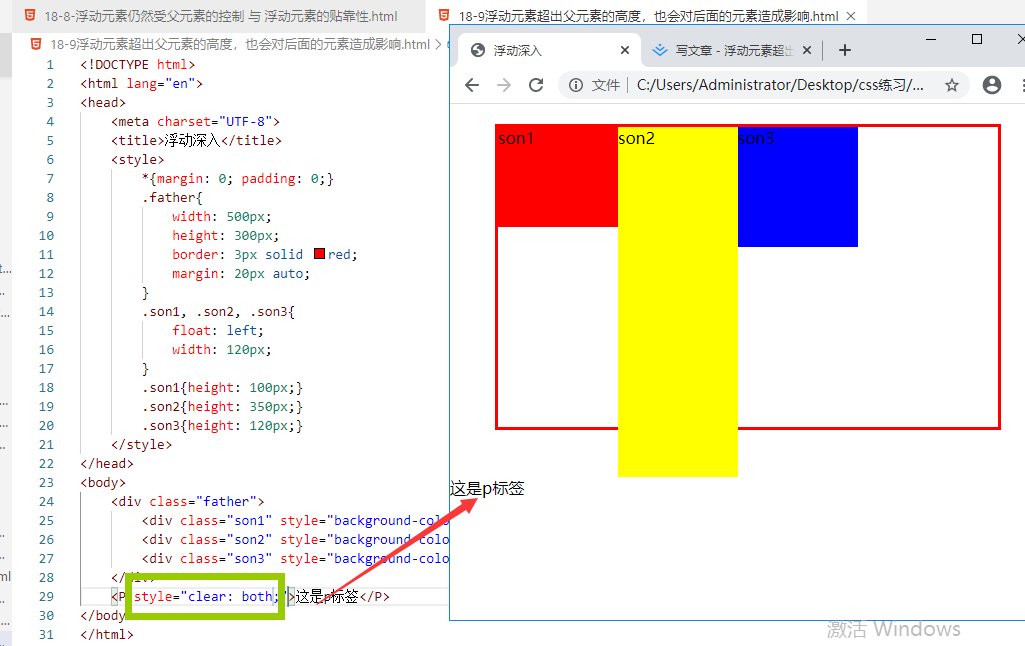Click the red son1 box

(557, 177)
